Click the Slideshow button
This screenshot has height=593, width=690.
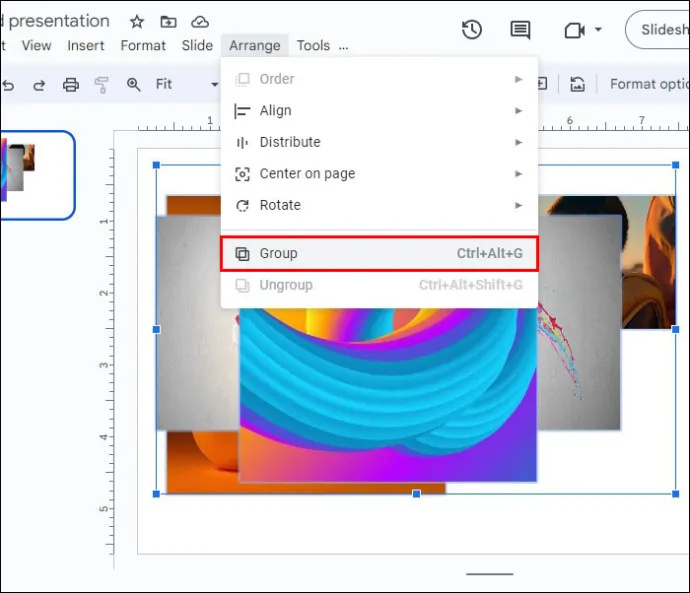[x=657, y=29]
